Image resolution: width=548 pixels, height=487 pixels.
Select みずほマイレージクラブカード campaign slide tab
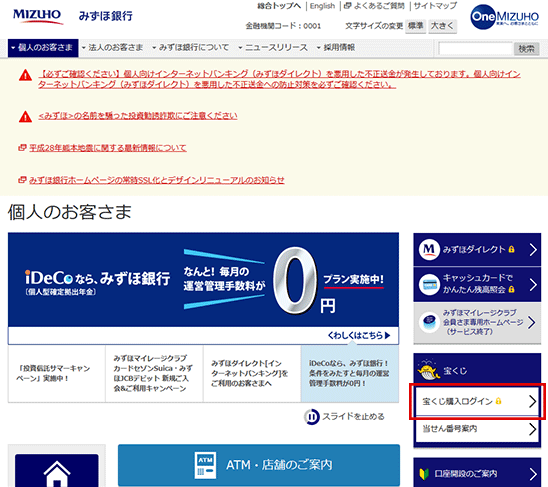coord(154,373)
